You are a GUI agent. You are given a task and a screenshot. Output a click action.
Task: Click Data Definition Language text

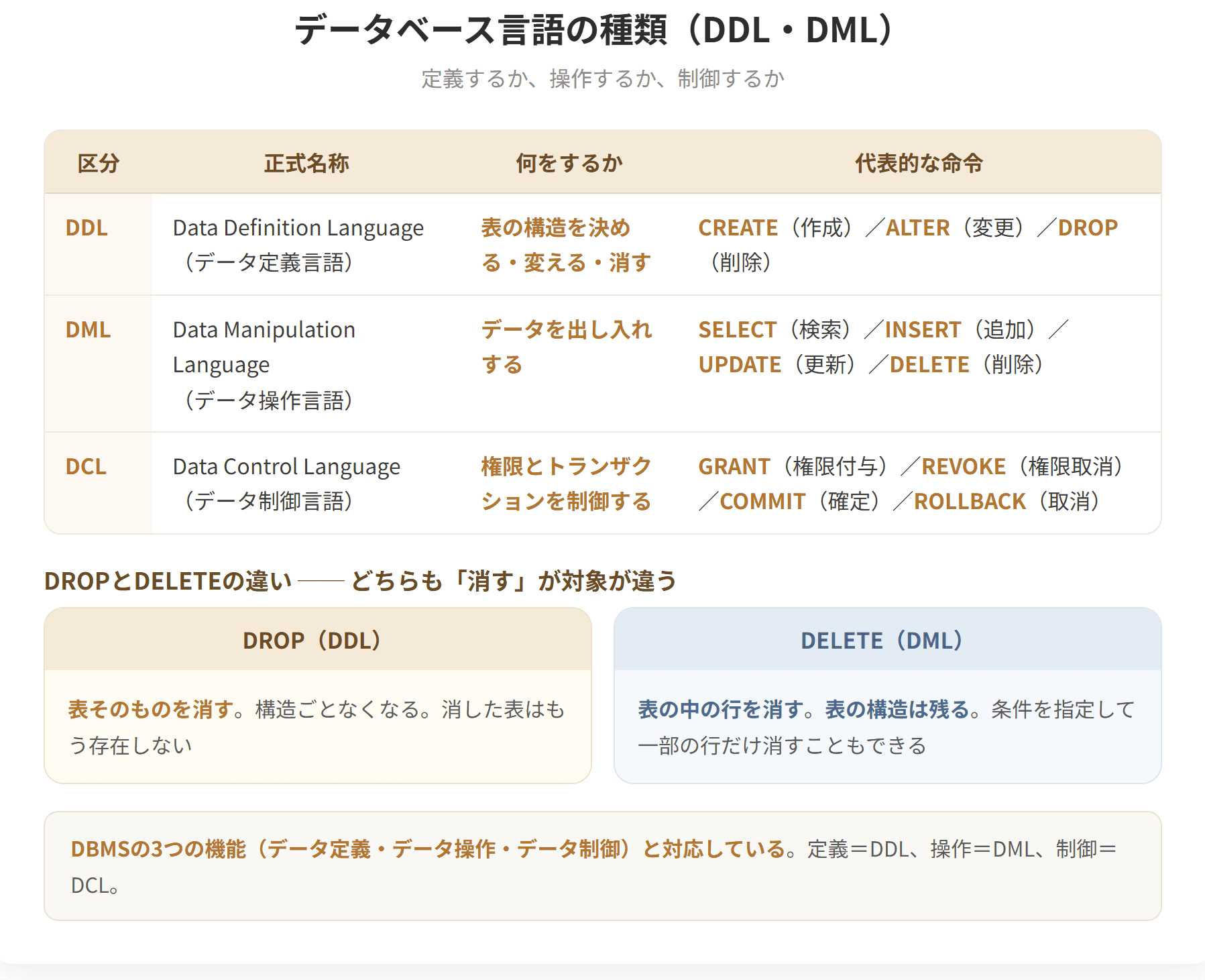point(298,228)
